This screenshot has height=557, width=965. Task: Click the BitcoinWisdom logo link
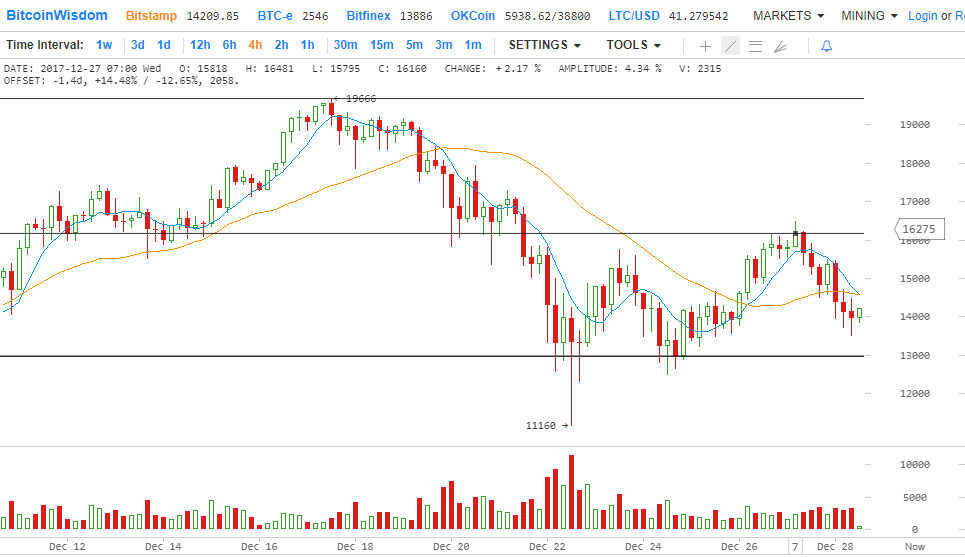(x=57, y=16)
